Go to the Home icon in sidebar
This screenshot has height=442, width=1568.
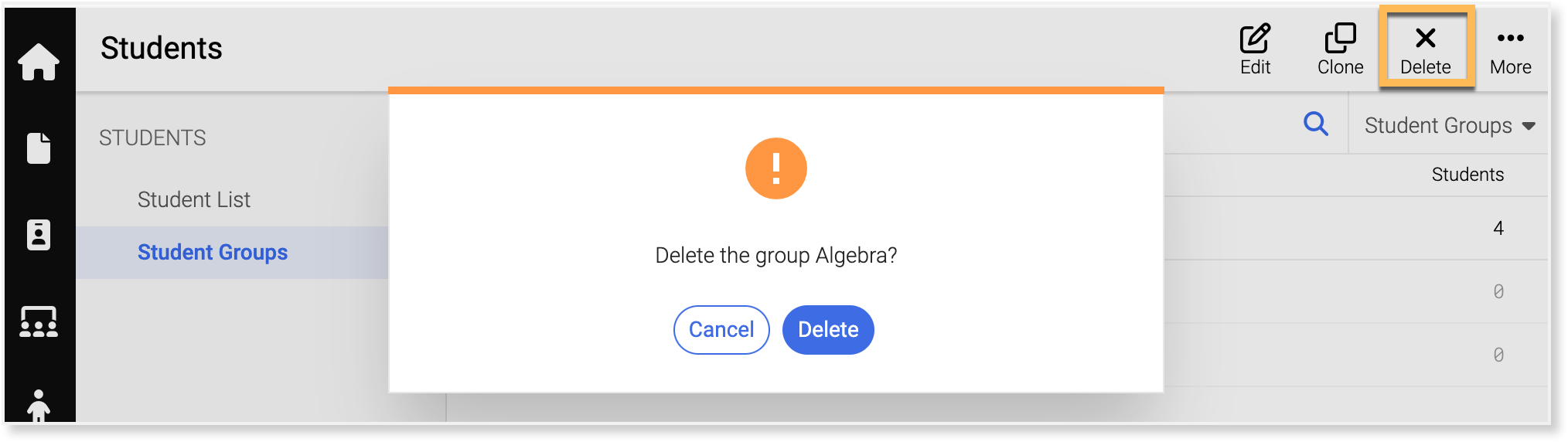point(39,62)
